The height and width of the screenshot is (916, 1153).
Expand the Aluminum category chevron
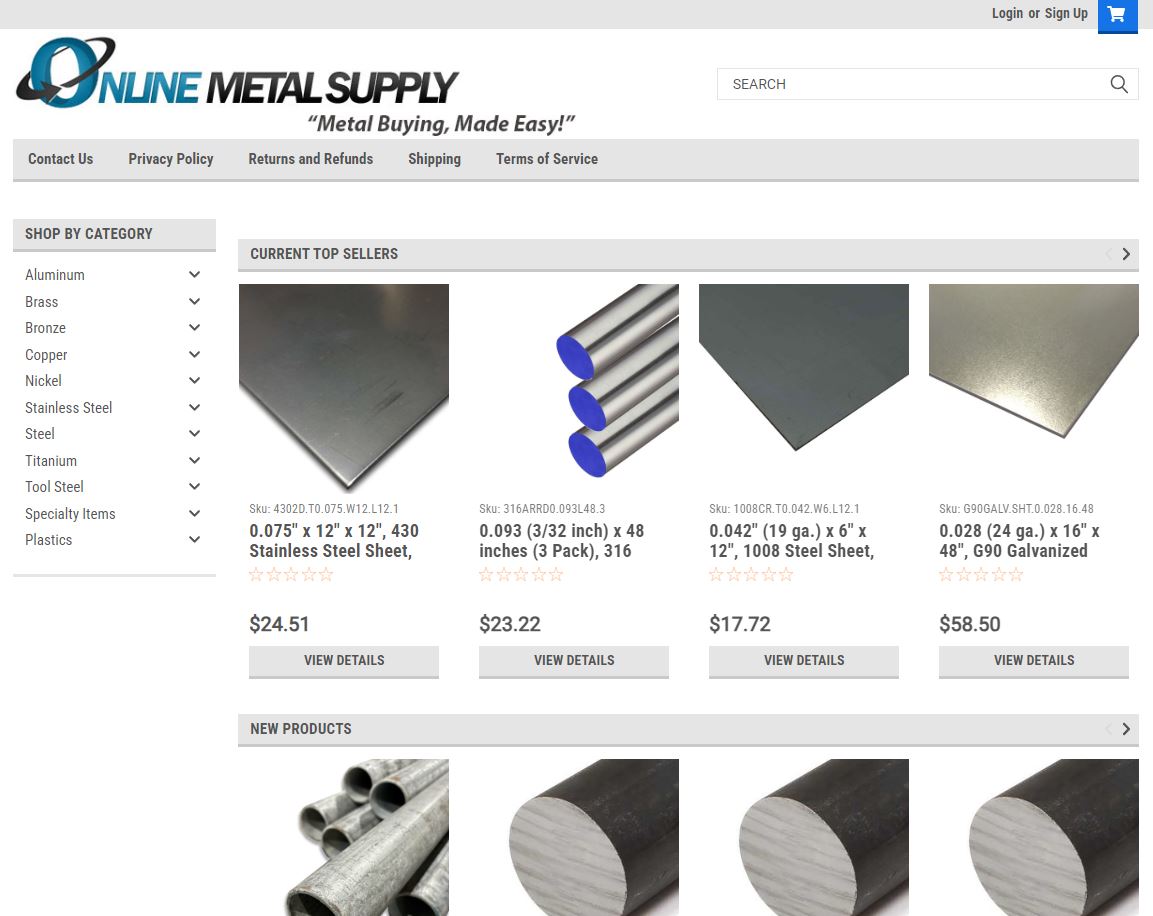(194, 274)
